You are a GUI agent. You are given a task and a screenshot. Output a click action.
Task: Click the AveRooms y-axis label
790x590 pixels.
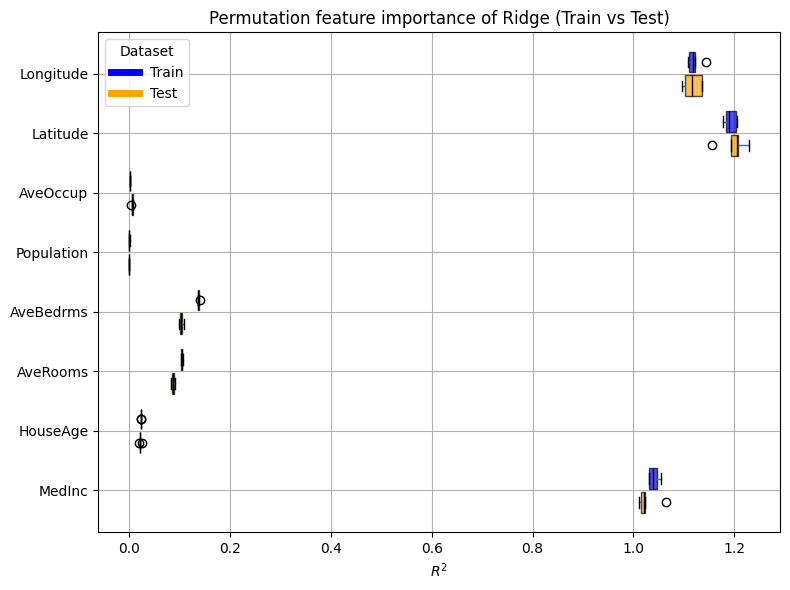[52, 372]
